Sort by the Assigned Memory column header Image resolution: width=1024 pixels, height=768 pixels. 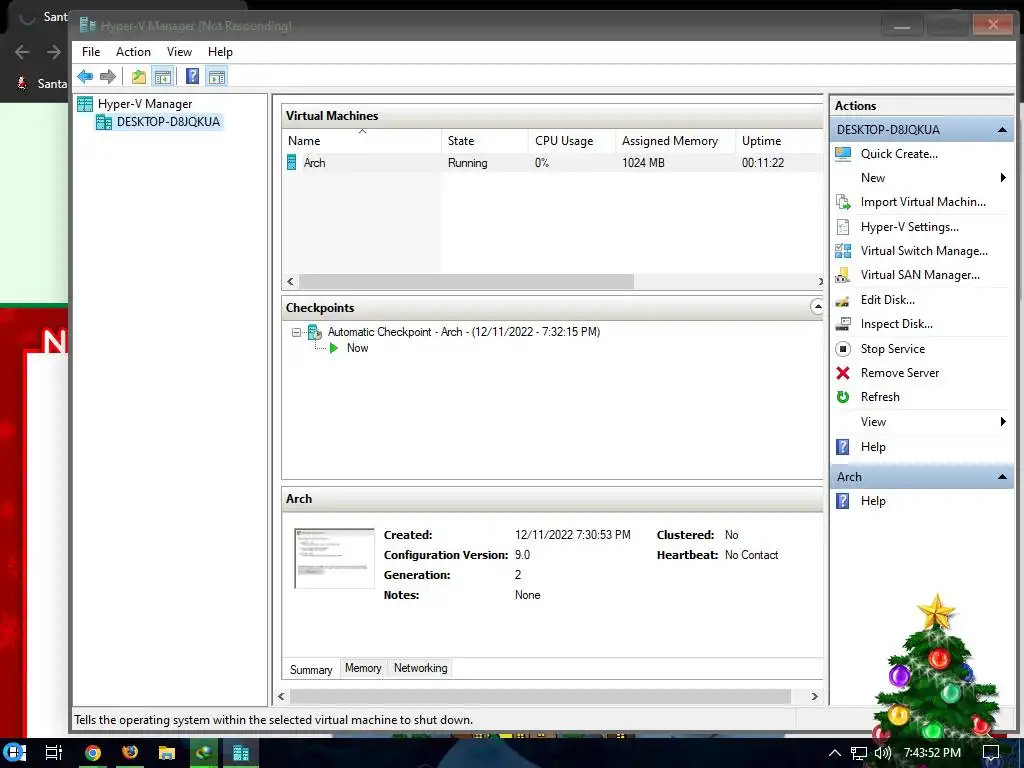point(676,141)
